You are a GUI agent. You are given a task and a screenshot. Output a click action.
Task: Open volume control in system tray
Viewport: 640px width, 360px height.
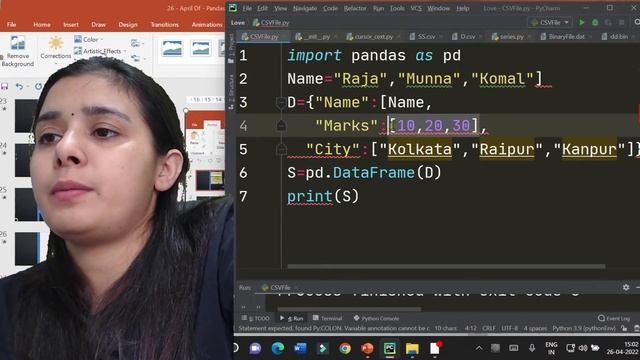click(x=583, y=348)
